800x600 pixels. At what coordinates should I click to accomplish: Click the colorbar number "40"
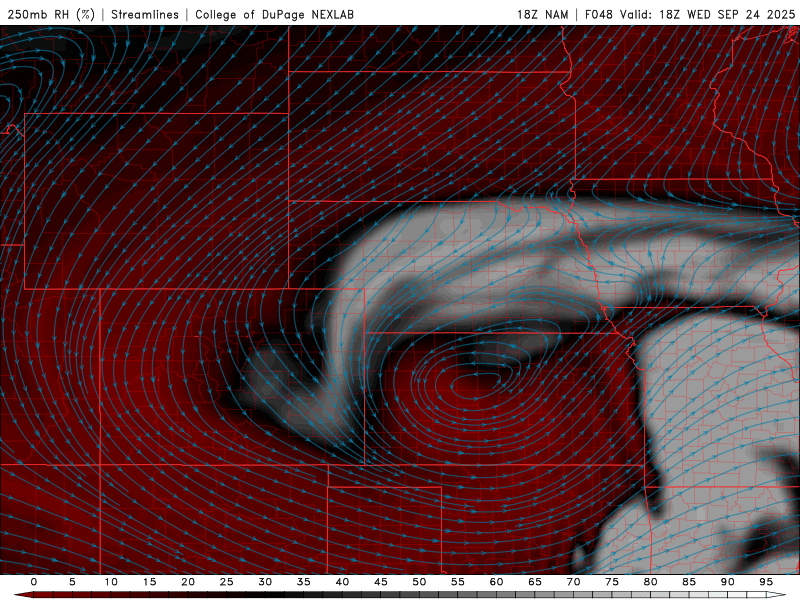pos(342,582)
